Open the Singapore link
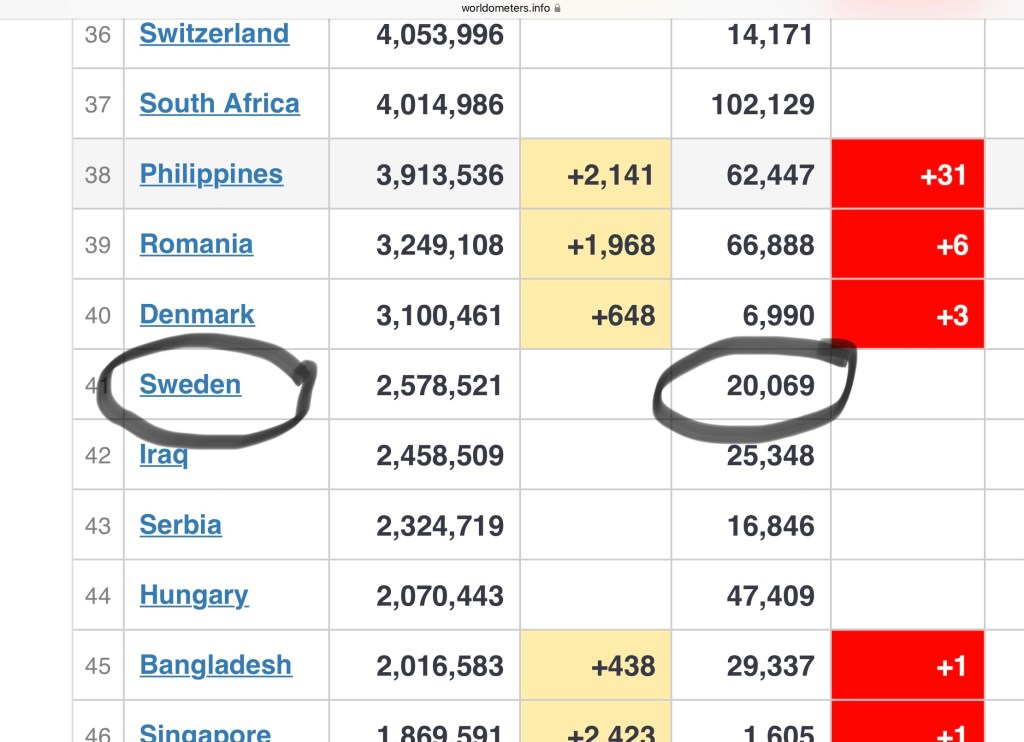 point(205,731)
